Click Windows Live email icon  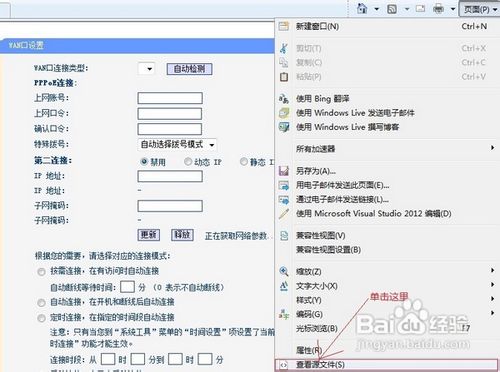[284, 113]
